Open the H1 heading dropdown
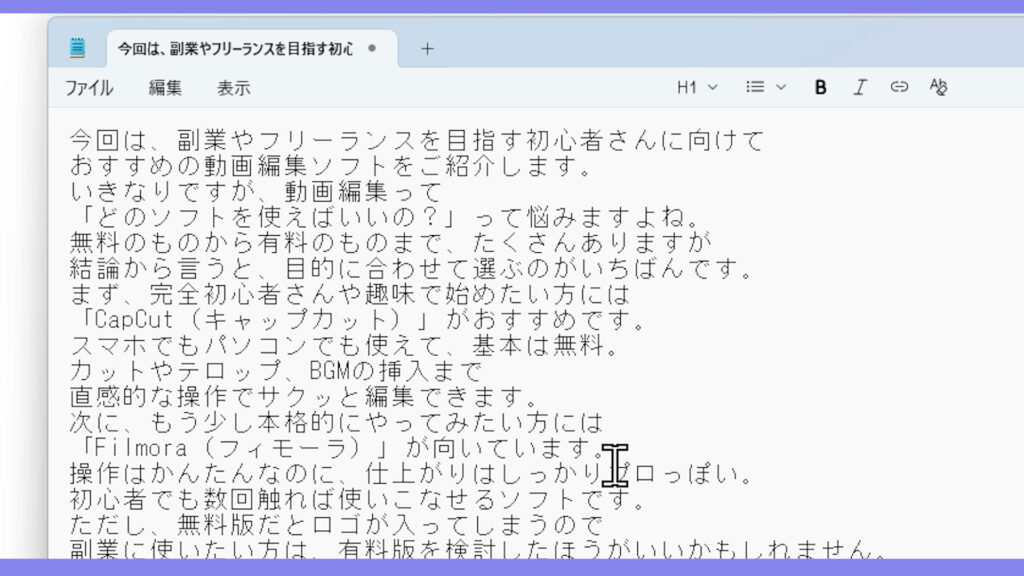The width and height of the screenshot is (1024, 576). [697, 87]
